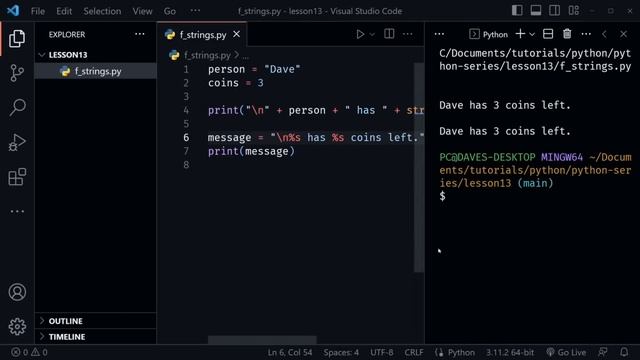The height and width of the screenshot is (360, 640).
Task: Toggle secondary side bar visibility
Action: click(554, 11)
